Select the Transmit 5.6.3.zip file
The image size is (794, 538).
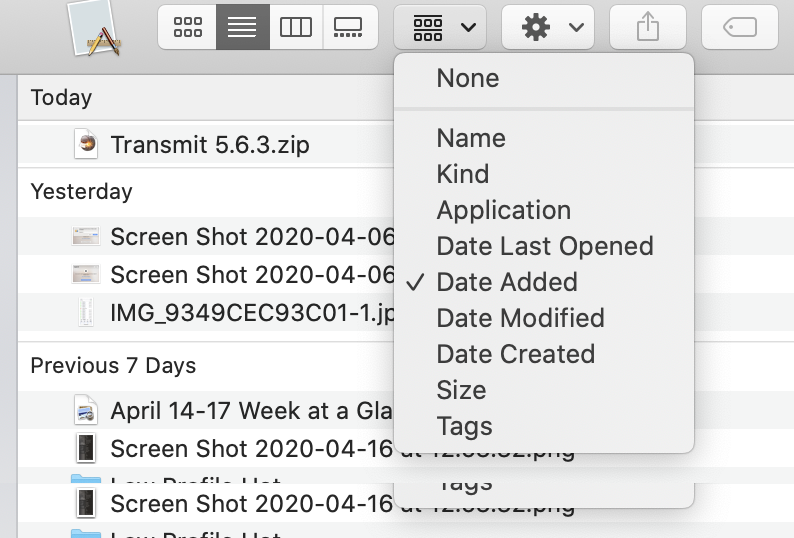point(210,145)
